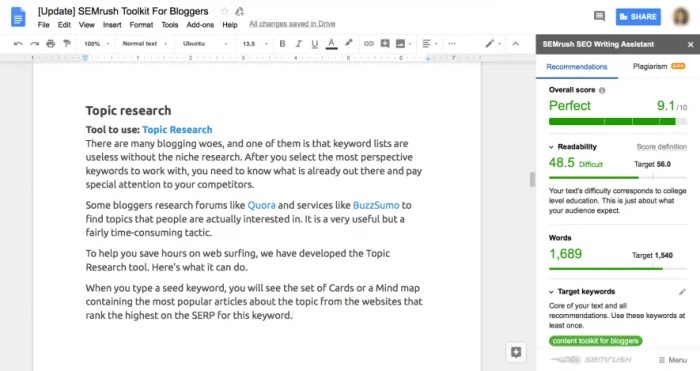Click the Topic research heading
The height and width of the screenshot is (371, 700).
129,111
